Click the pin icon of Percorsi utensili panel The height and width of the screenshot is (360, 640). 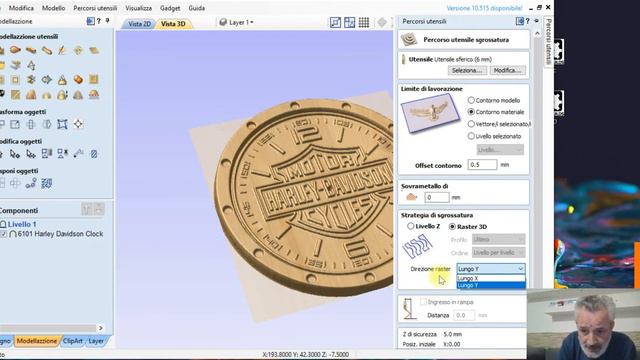point(536,21)
